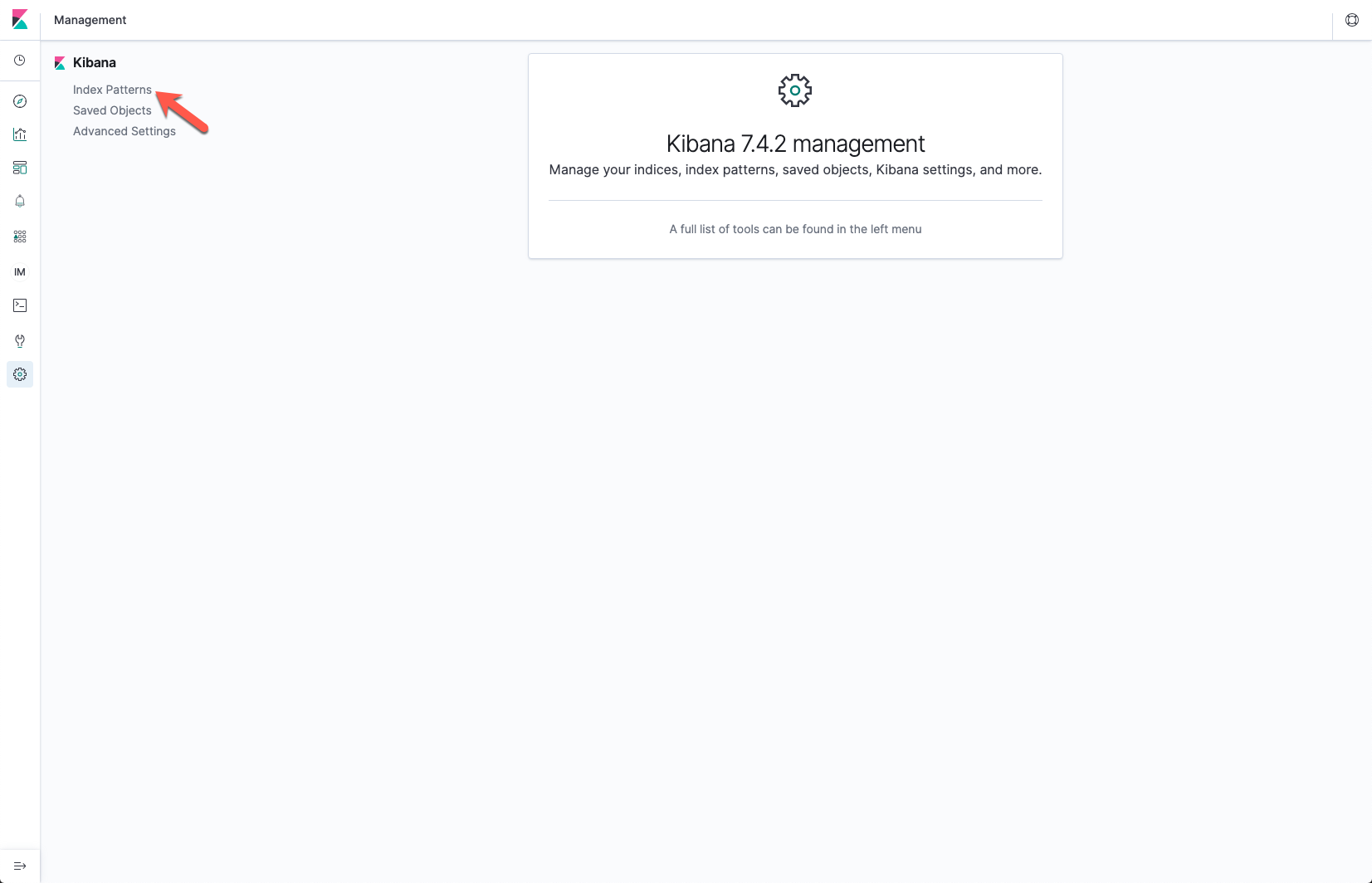Select the Management gear icon in the sidebar

(x=20, y=374)
